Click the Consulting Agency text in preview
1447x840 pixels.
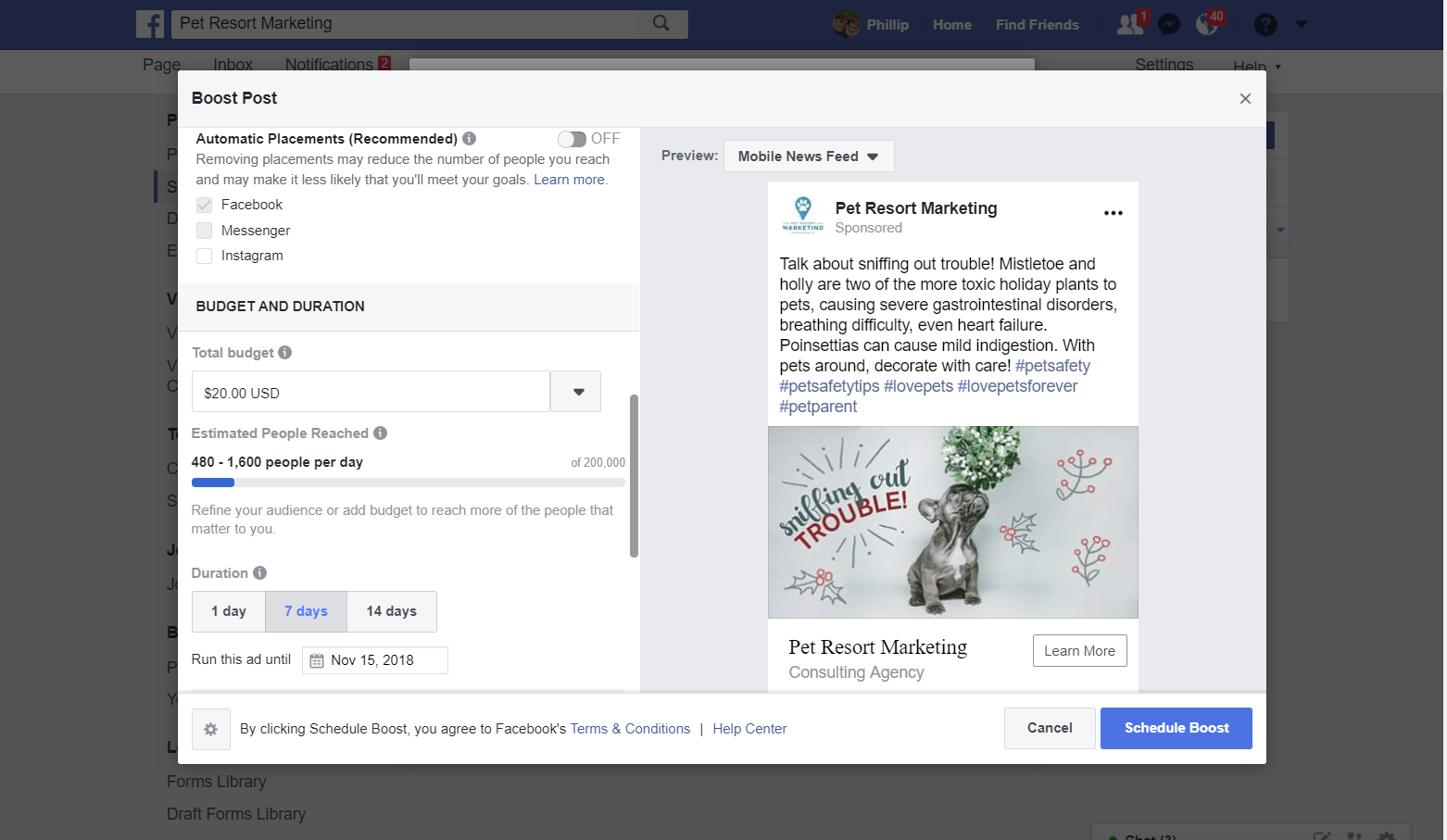(x=856, y=672)
